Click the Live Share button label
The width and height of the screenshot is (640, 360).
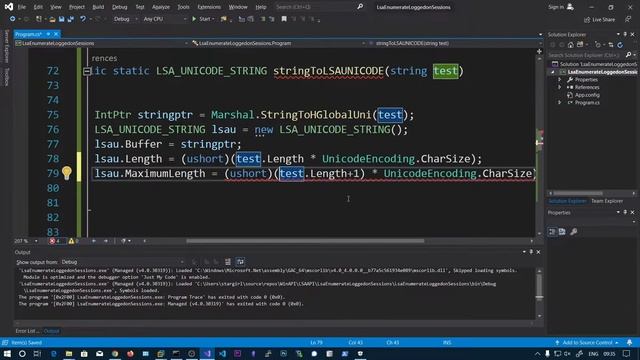[603, 20]
